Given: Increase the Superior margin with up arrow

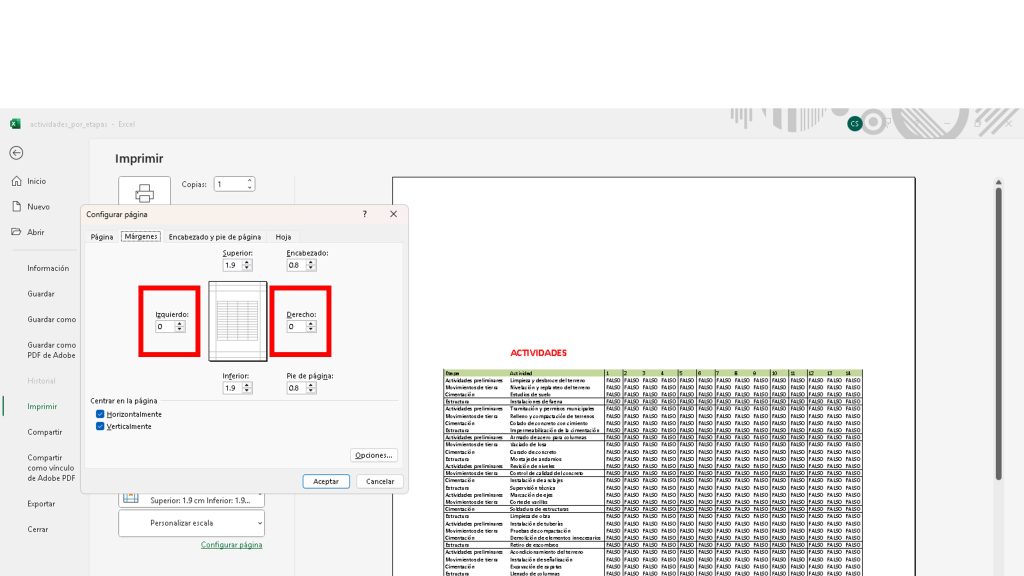Looking at the screenshot, I should click(x=247, y=263).
